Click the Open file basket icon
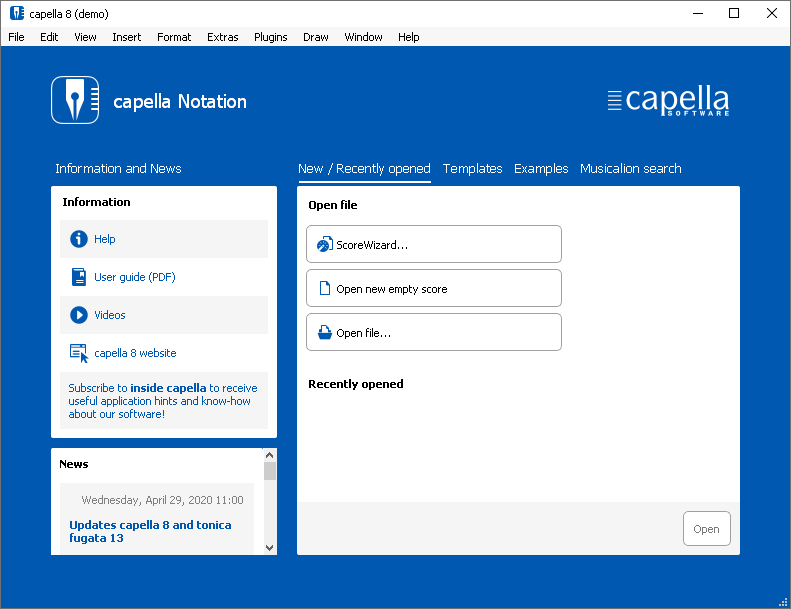This screenshot has width=791, height=609. click(324, 333)
